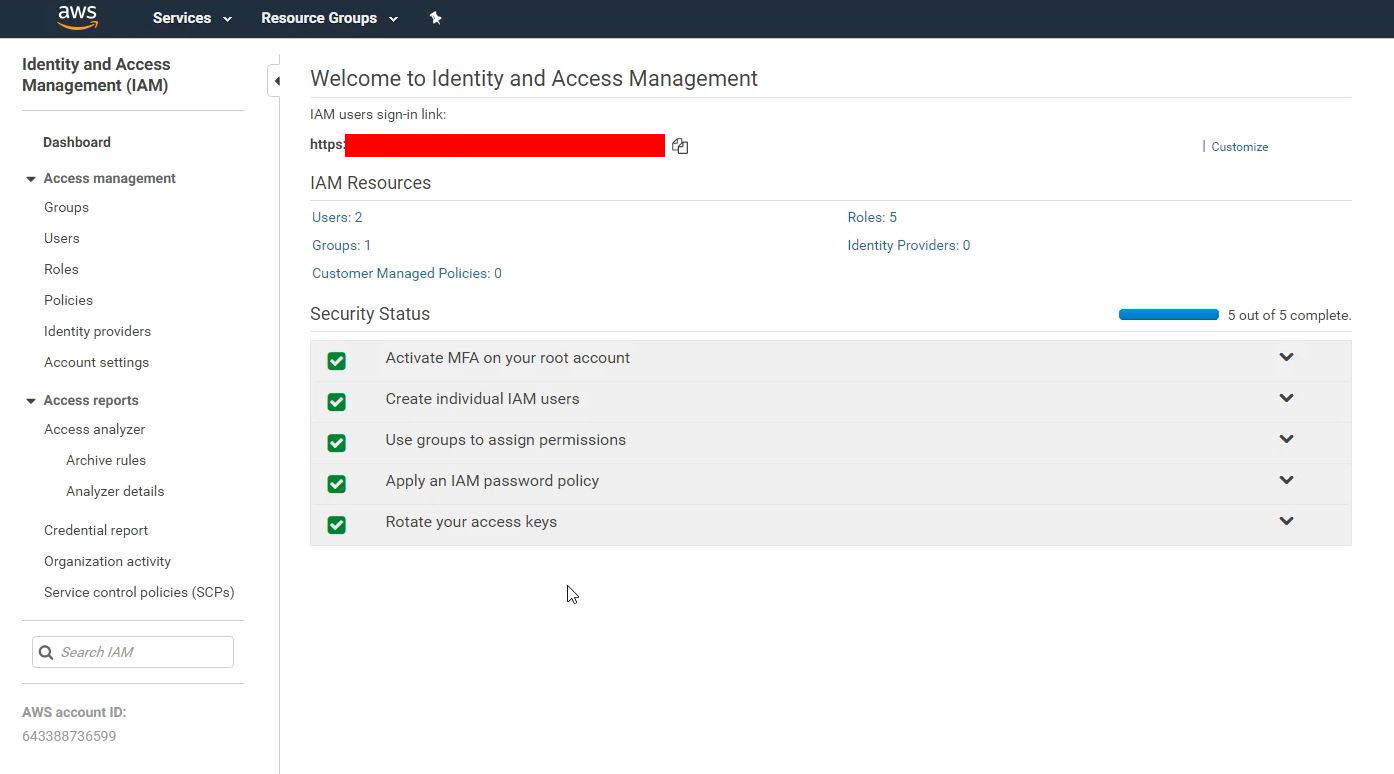Click the AWS account ID number 643388736599
The height and width of the screenshot is (774, 1394).
point(69,736)
